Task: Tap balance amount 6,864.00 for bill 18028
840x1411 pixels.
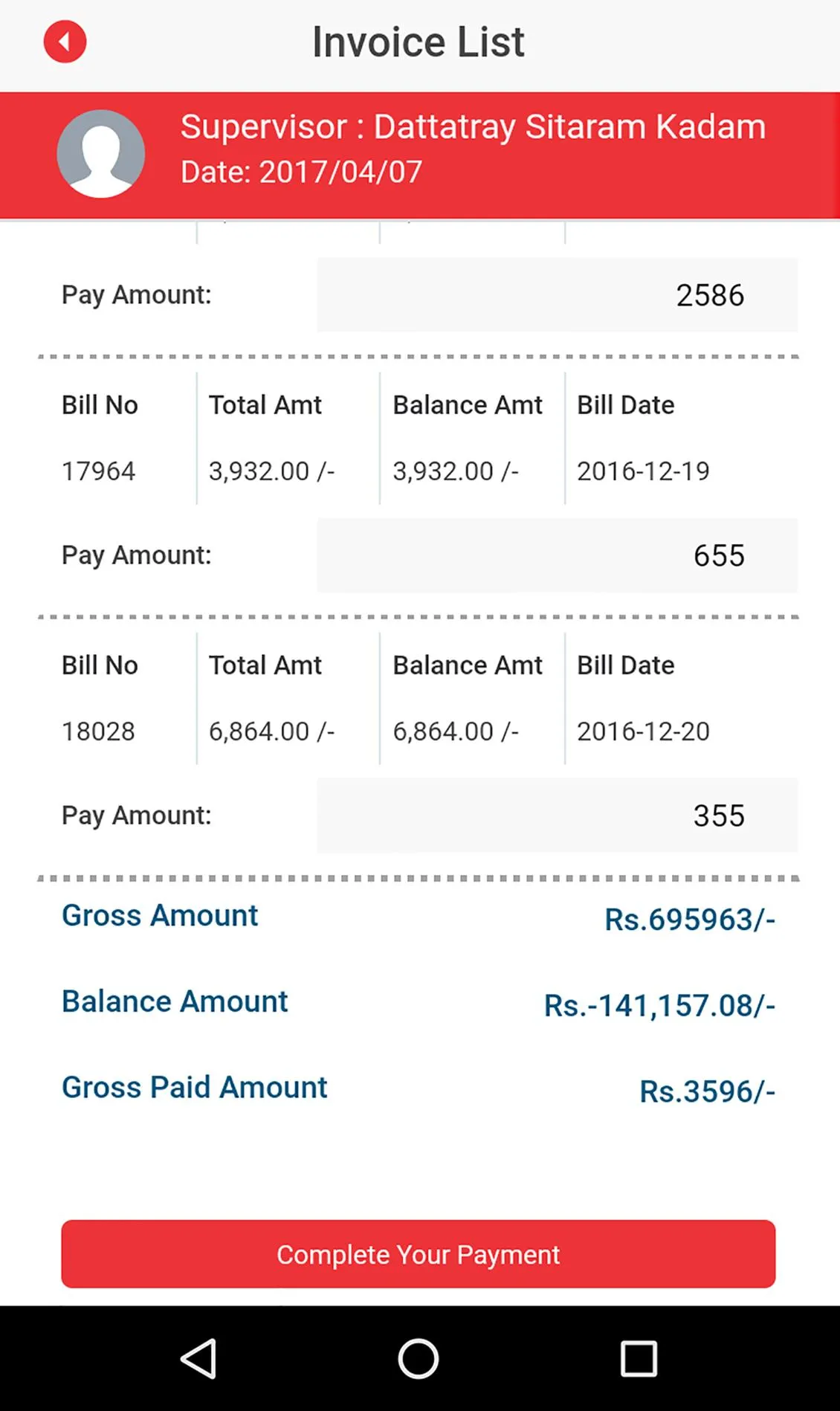Action: (x=456, y=732)
